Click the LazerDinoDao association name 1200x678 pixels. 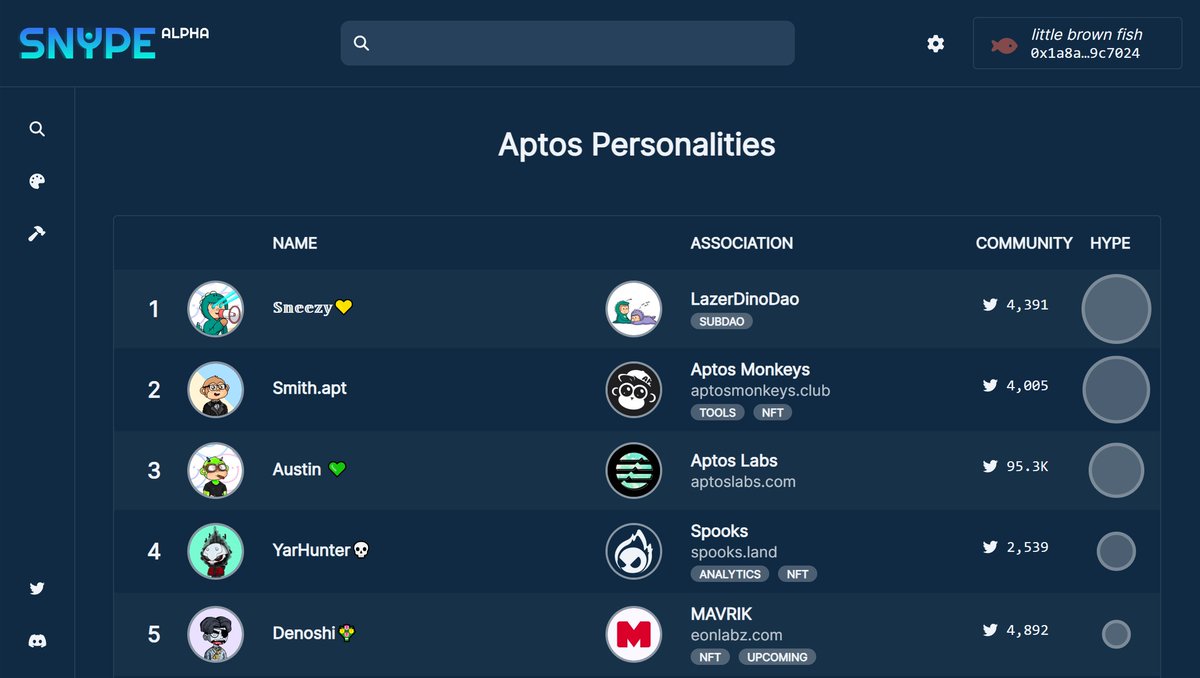745,299
